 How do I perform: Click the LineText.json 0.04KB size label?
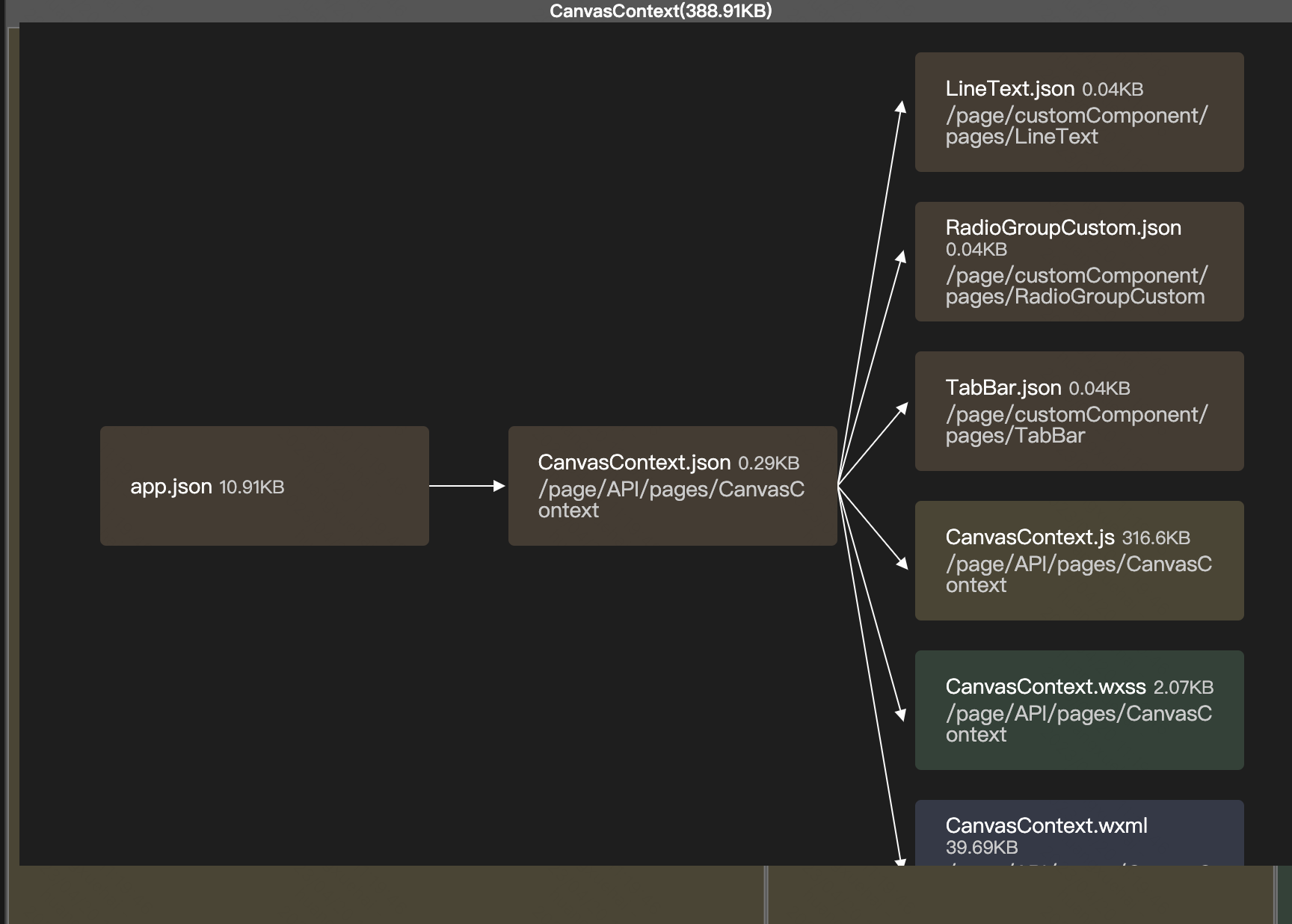[1113, 90]
